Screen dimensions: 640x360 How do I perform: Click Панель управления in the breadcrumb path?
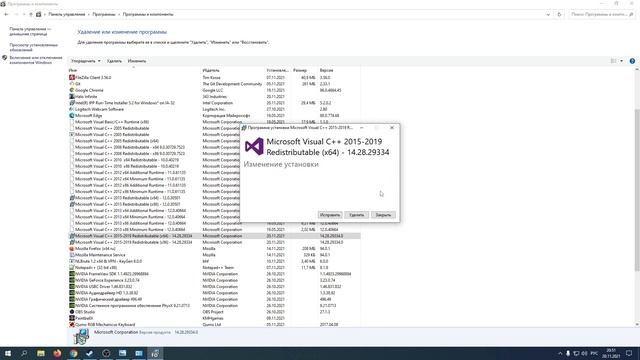[x=67, y=14]
